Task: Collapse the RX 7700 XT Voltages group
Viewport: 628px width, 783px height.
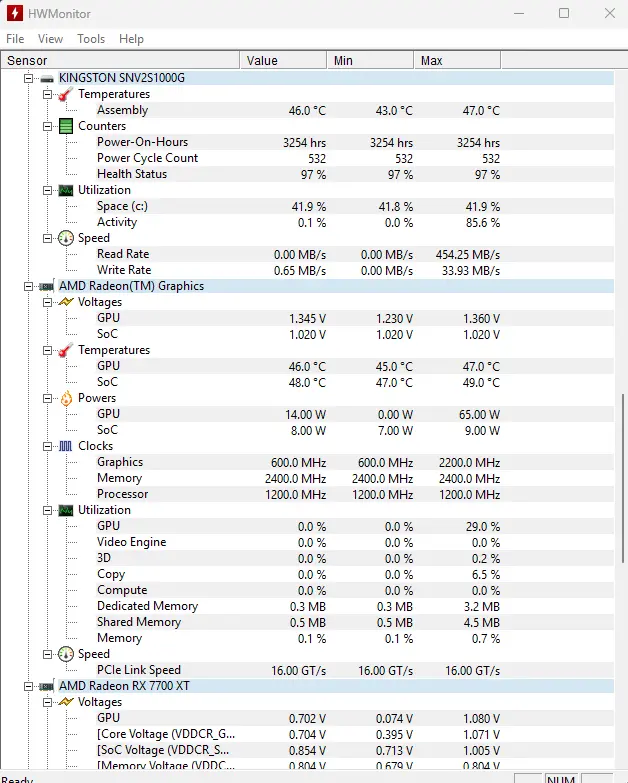Action: [x=47, y=702]
